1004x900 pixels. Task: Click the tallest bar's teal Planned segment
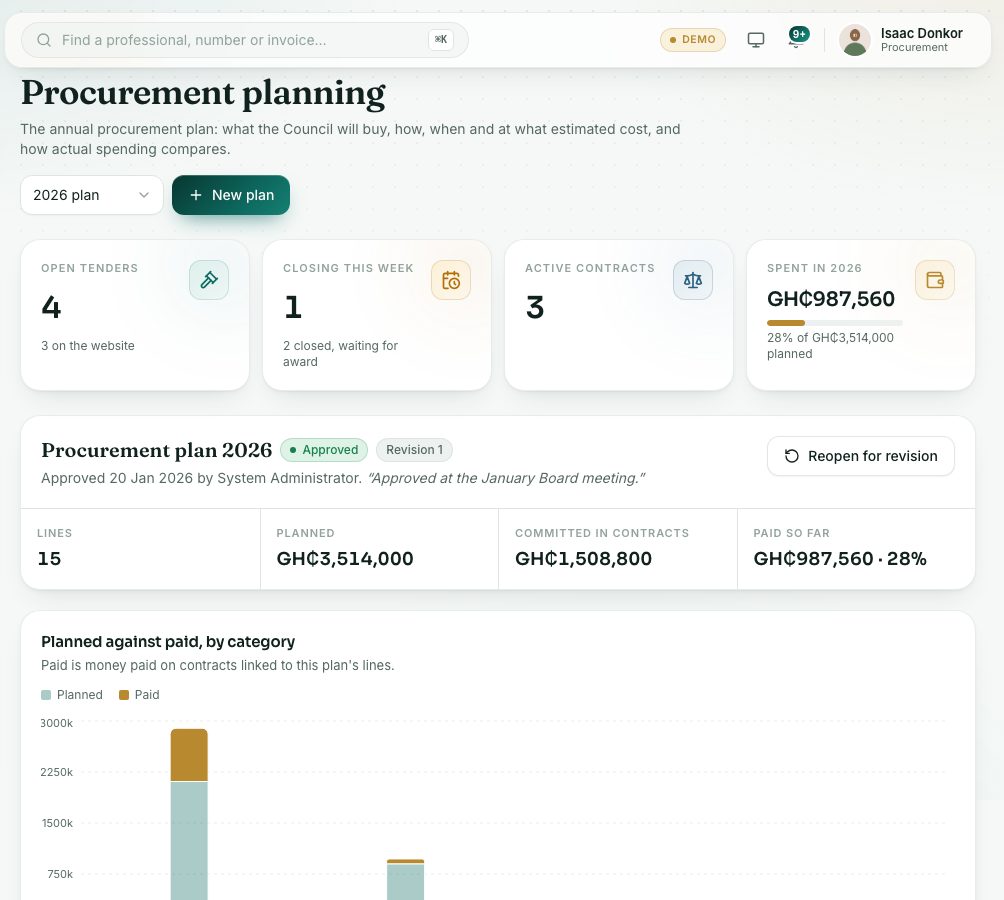point(189,840)
